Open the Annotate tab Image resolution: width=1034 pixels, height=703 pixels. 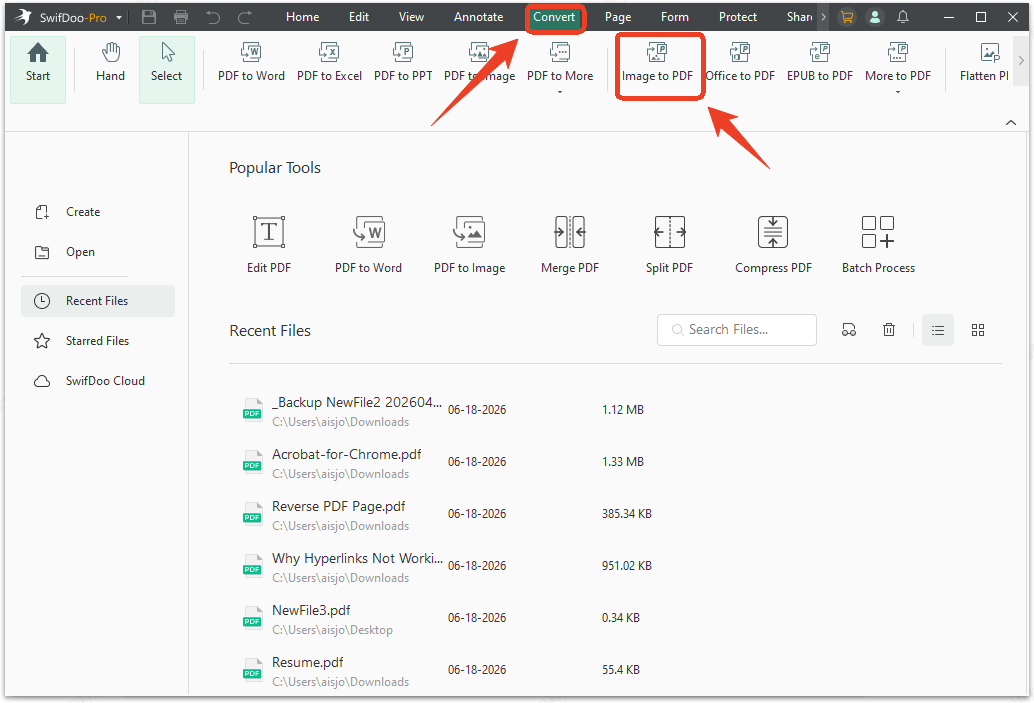pyautogui.click(x=478, y=17)
